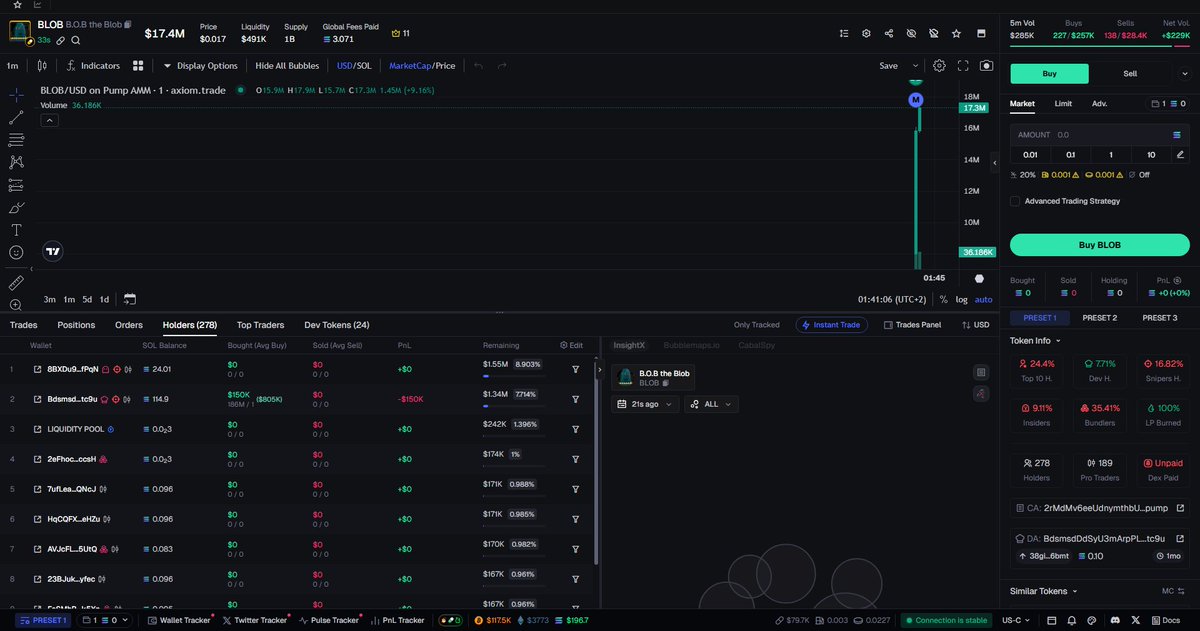
Task: Toggle MarketCap/Price chart mode
Action: point(422,66)
